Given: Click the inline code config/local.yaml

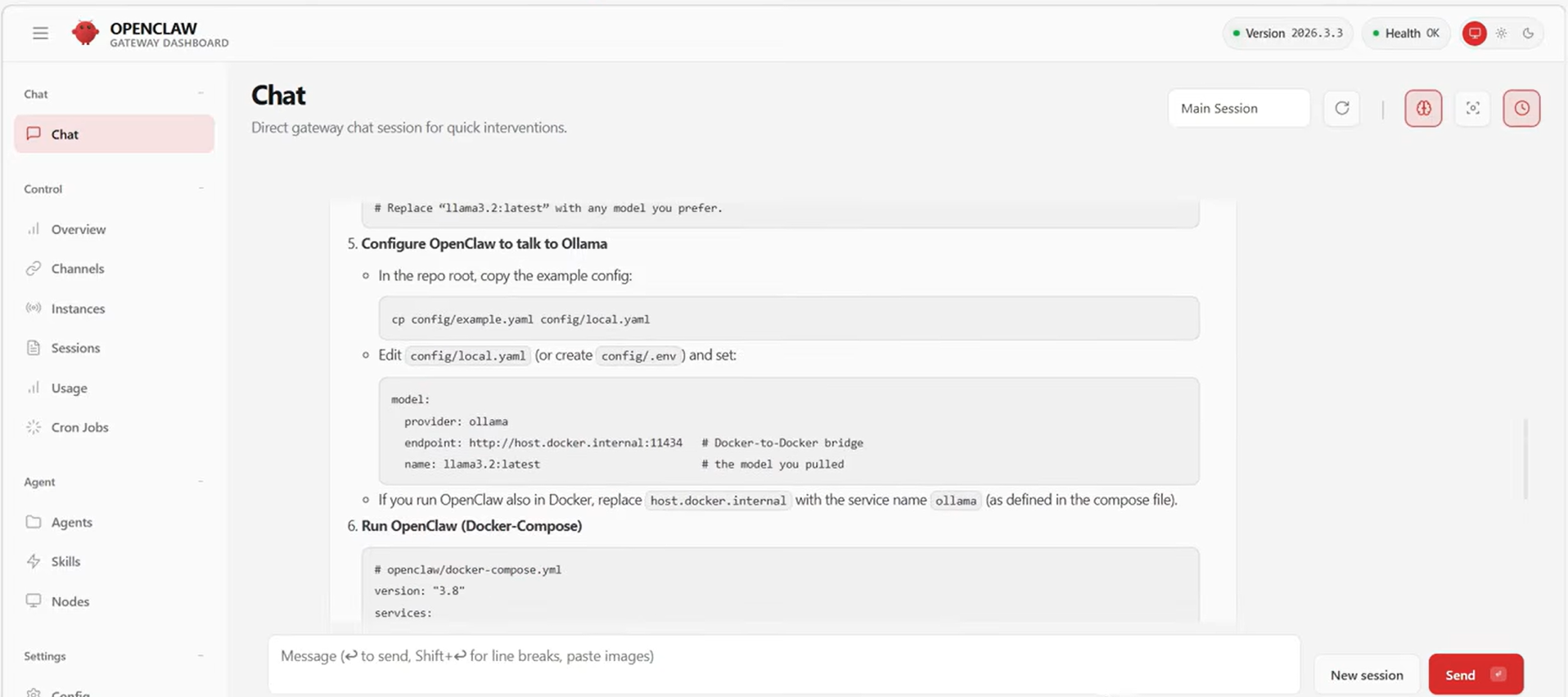Looking at the screenshot, I should click(x=467, y=356).
